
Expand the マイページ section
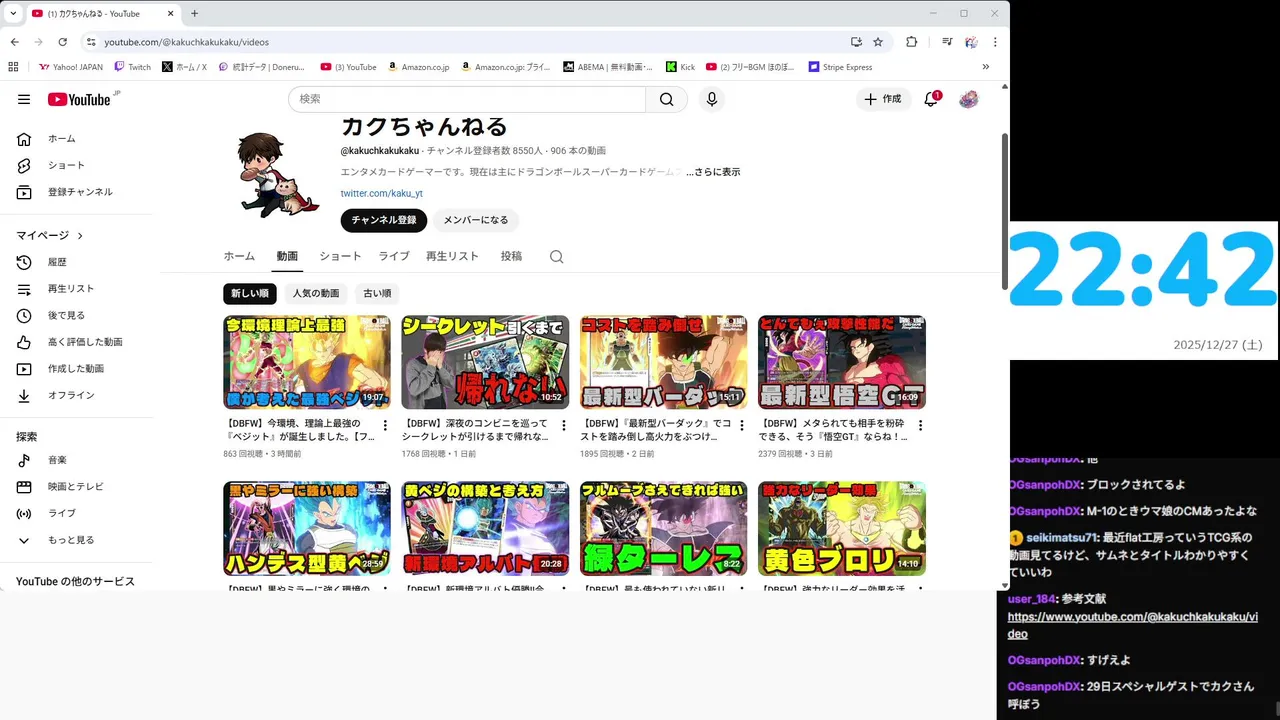click(50, 236)
